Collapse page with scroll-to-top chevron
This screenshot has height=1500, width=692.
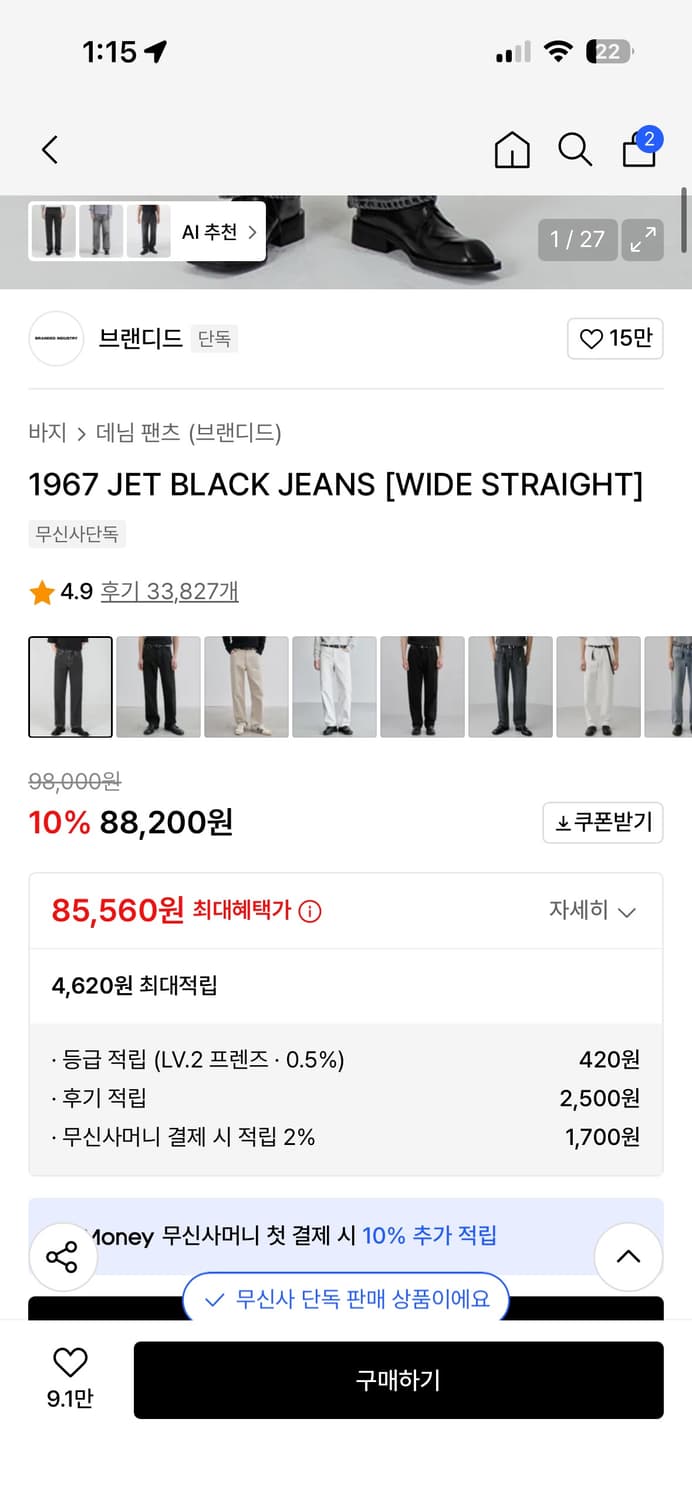(629, 1257)
